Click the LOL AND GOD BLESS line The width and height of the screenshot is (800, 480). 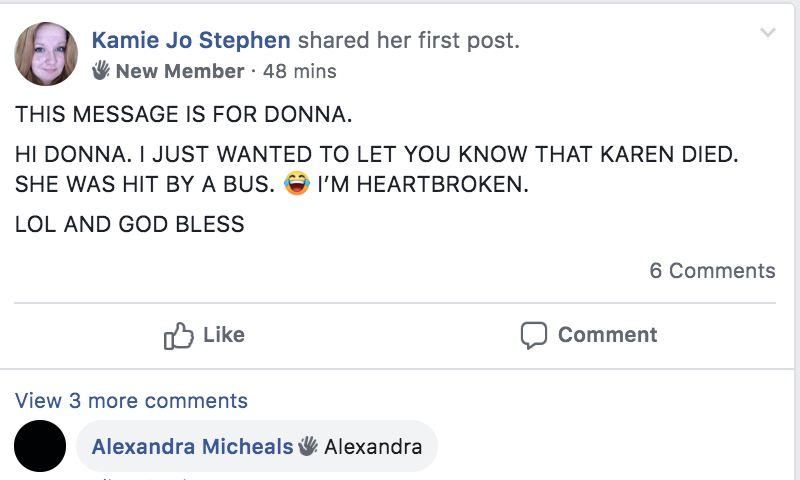coord(130,224)
